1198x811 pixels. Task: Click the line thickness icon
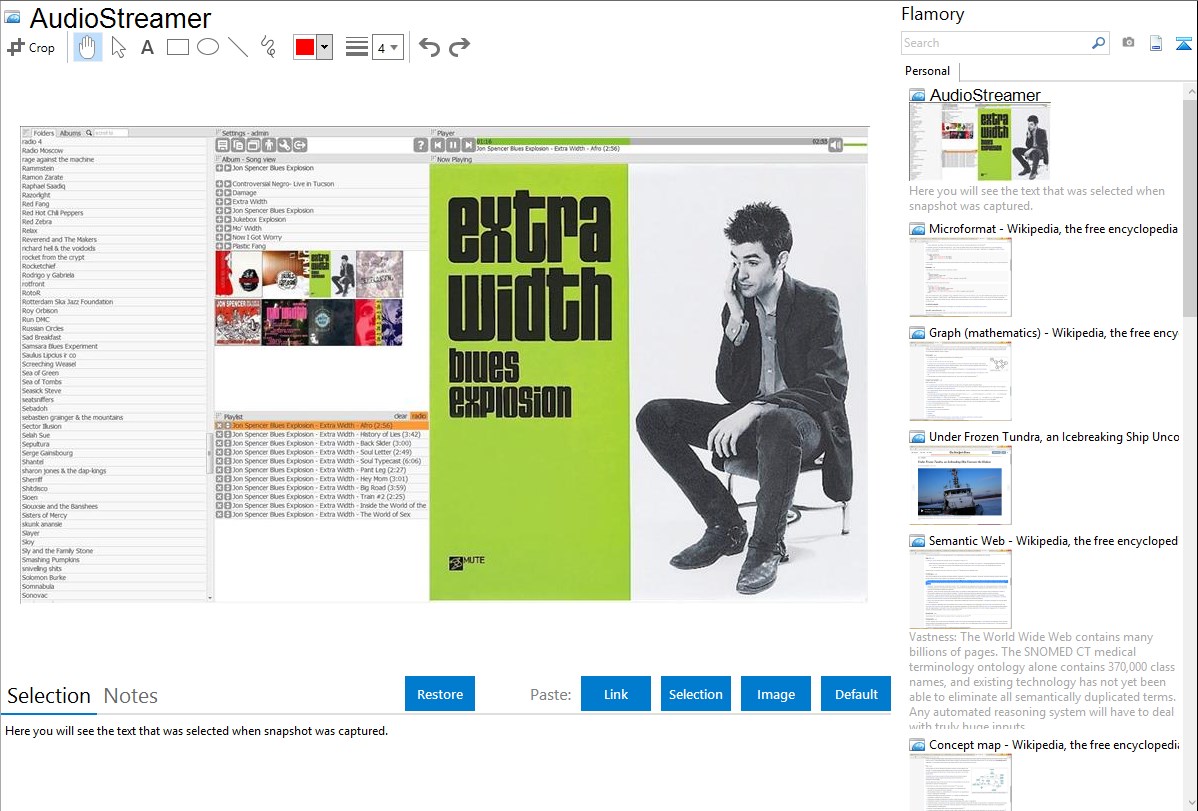[x=357, y=47]
